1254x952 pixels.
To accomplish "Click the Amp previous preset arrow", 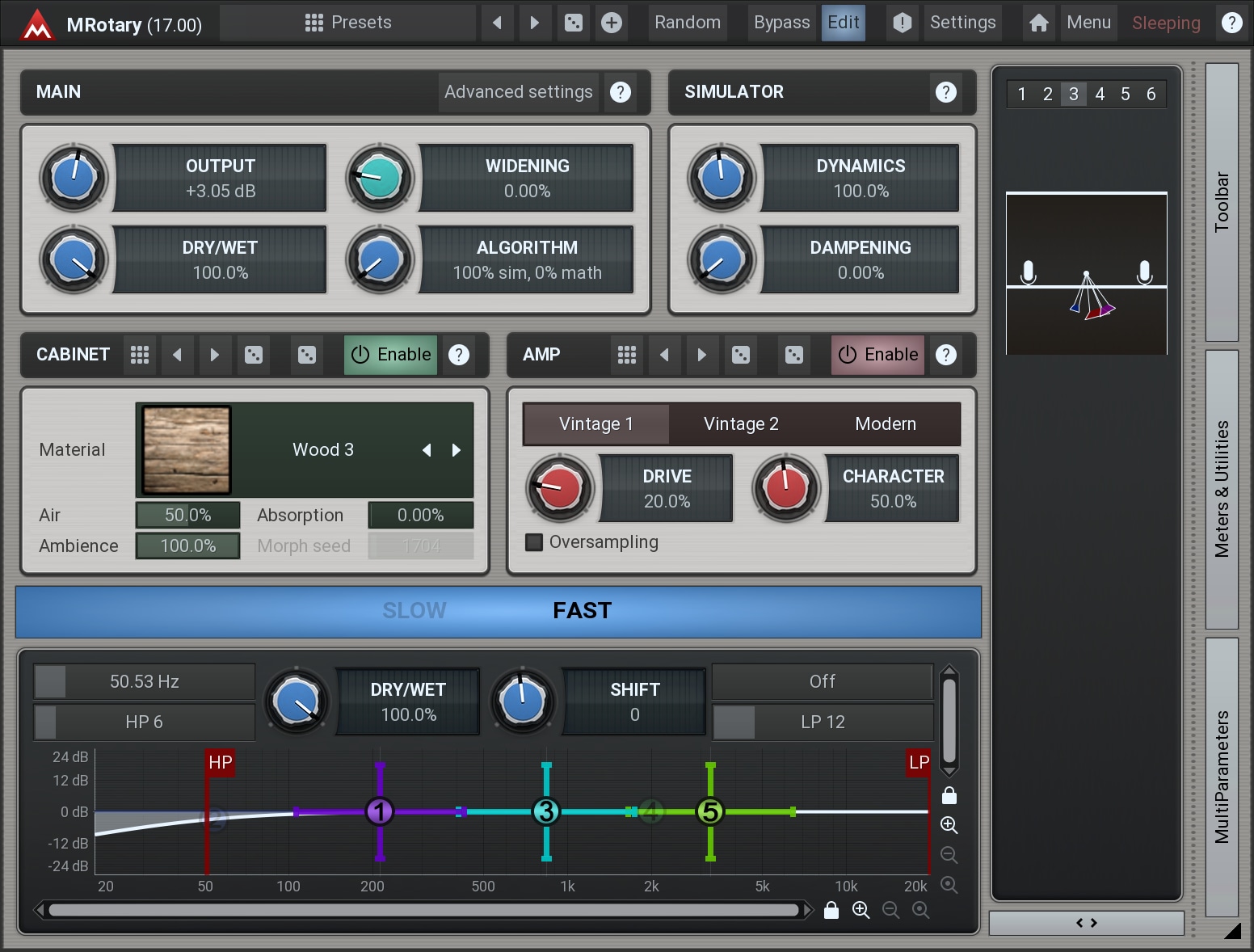I will pos(664,355).
